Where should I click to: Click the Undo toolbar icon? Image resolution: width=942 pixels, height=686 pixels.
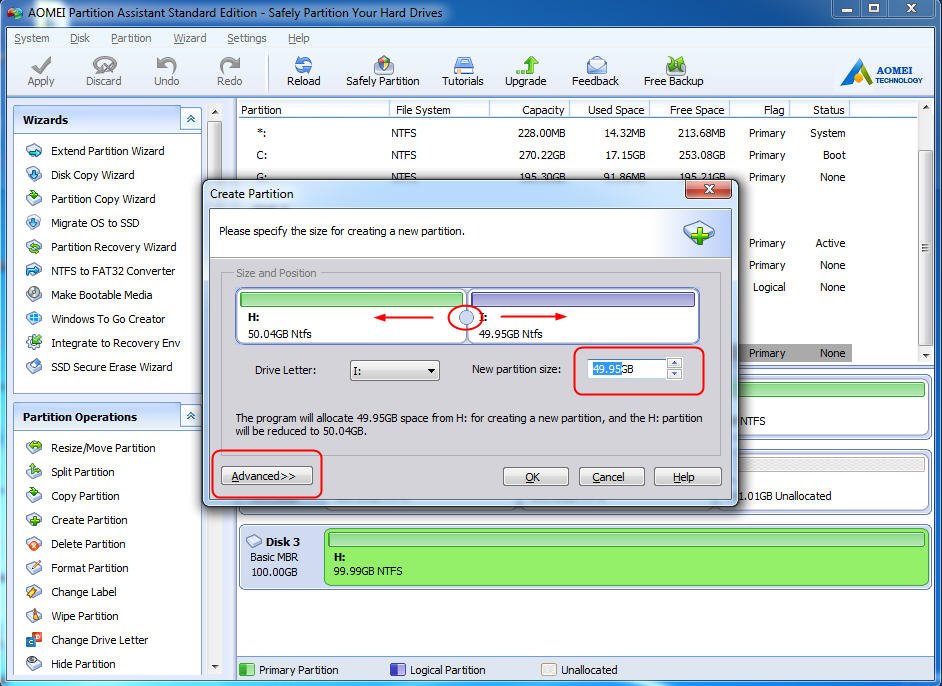point(166,71)
